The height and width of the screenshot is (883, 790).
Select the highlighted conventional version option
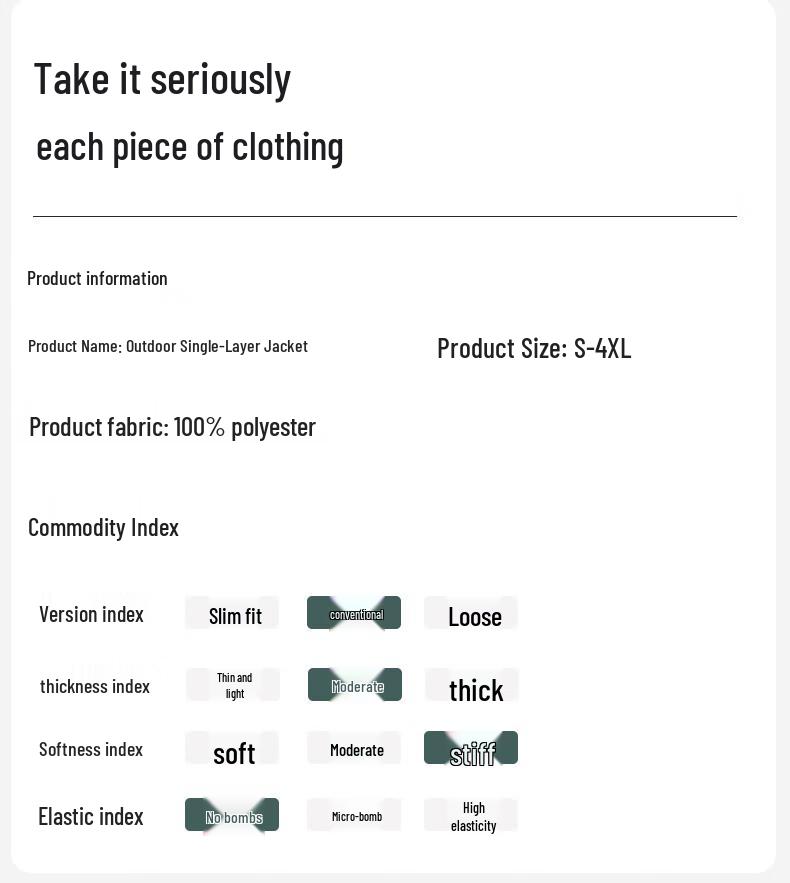point(354,613)
